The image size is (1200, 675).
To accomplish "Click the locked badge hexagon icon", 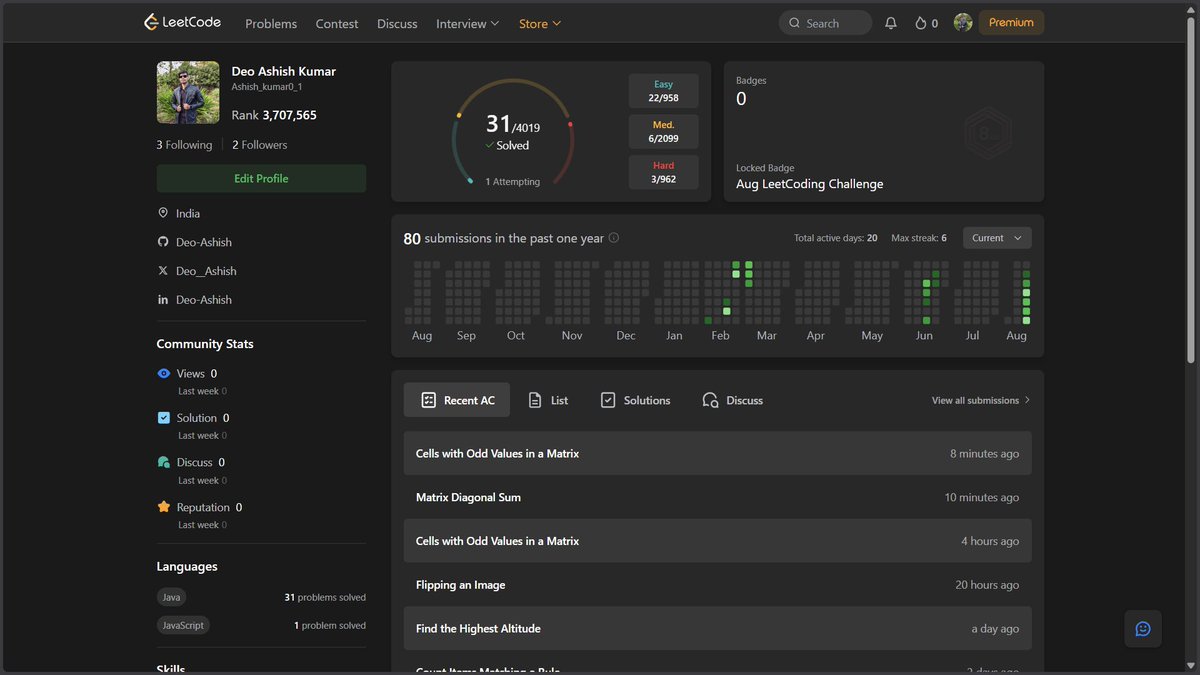I will tap(988, 132).
